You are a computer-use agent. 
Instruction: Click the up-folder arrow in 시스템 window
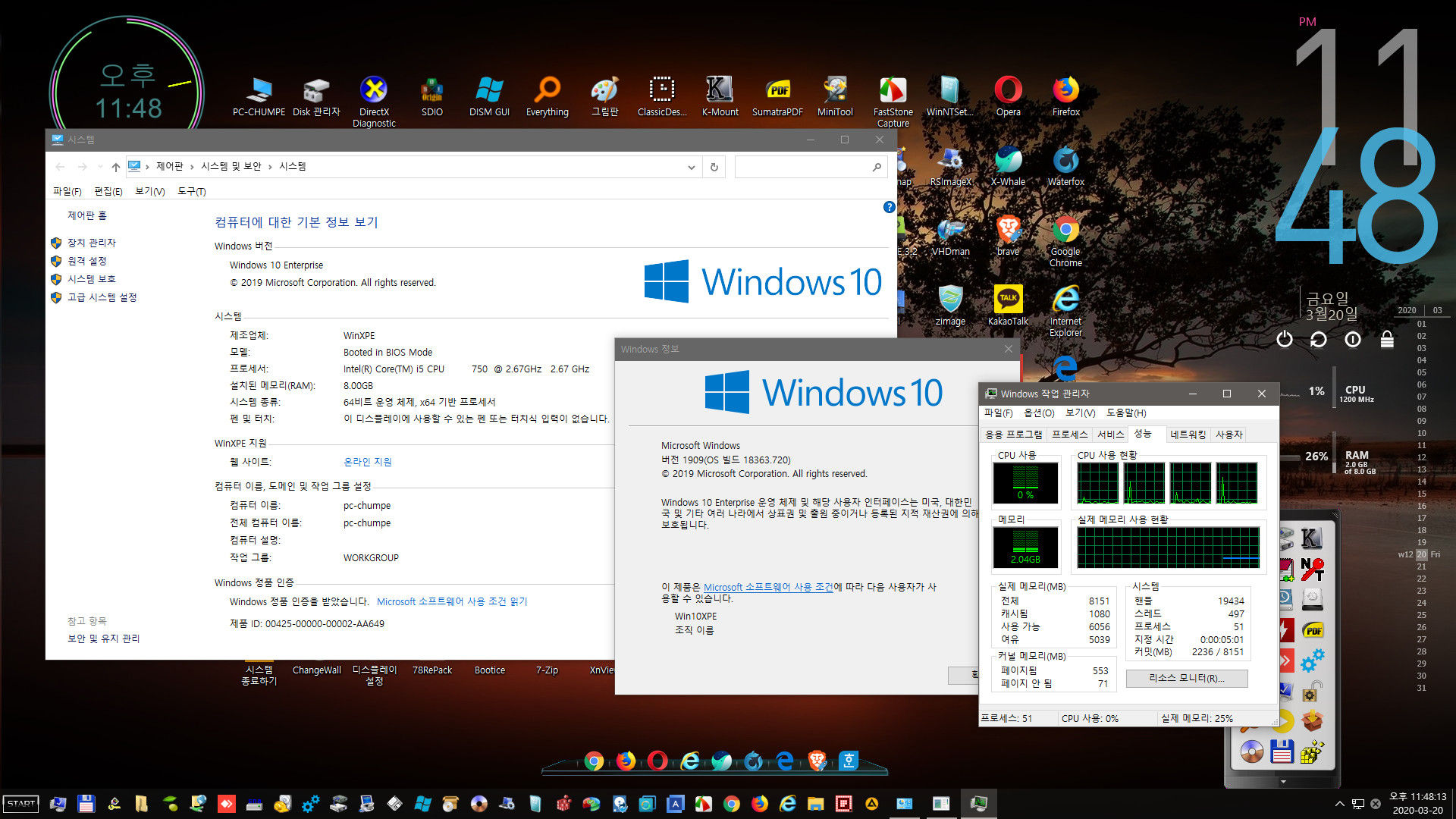(x=115, y=167)
